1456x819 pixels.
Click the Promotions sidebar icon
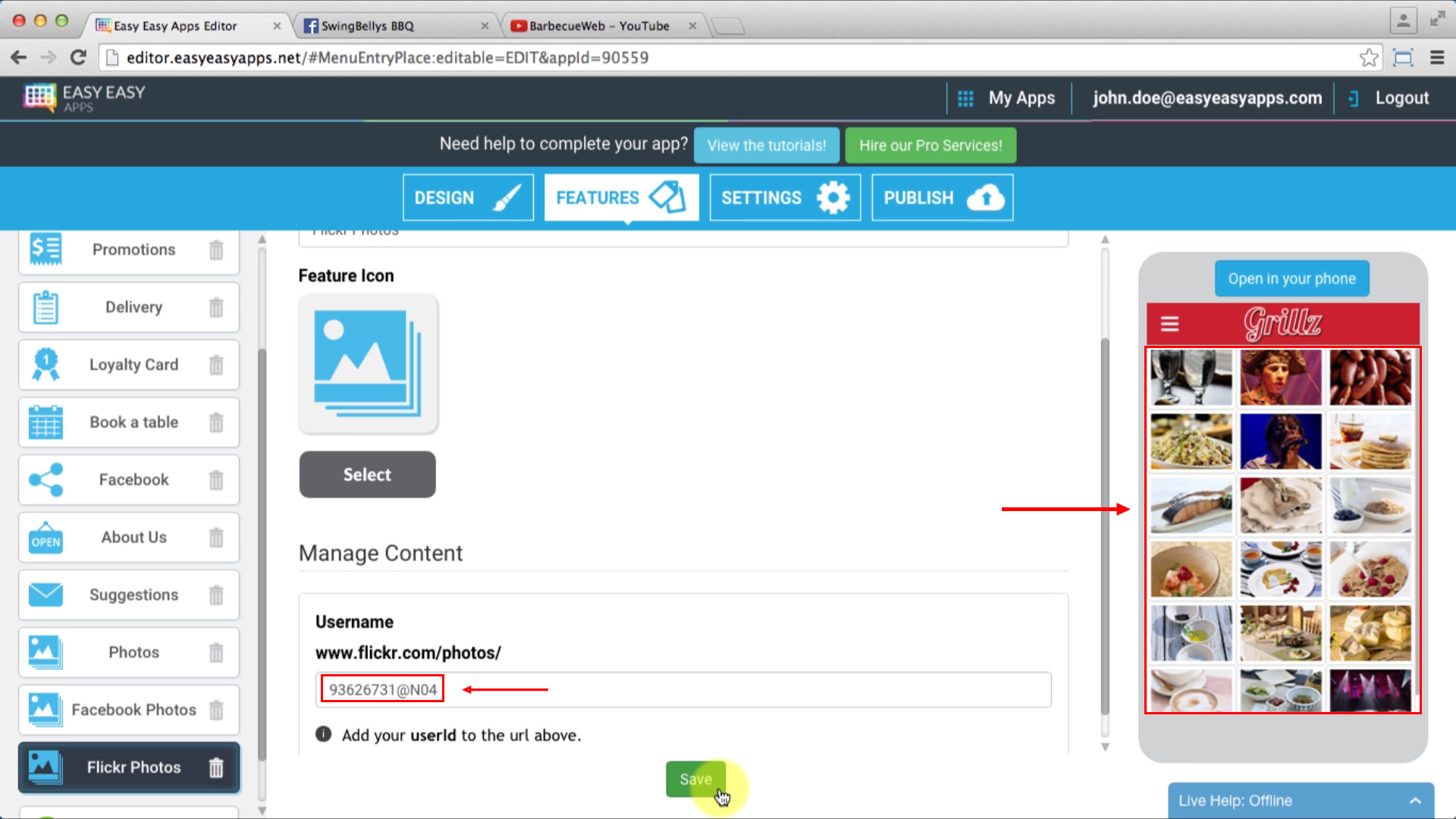click(x=44, y=249)
